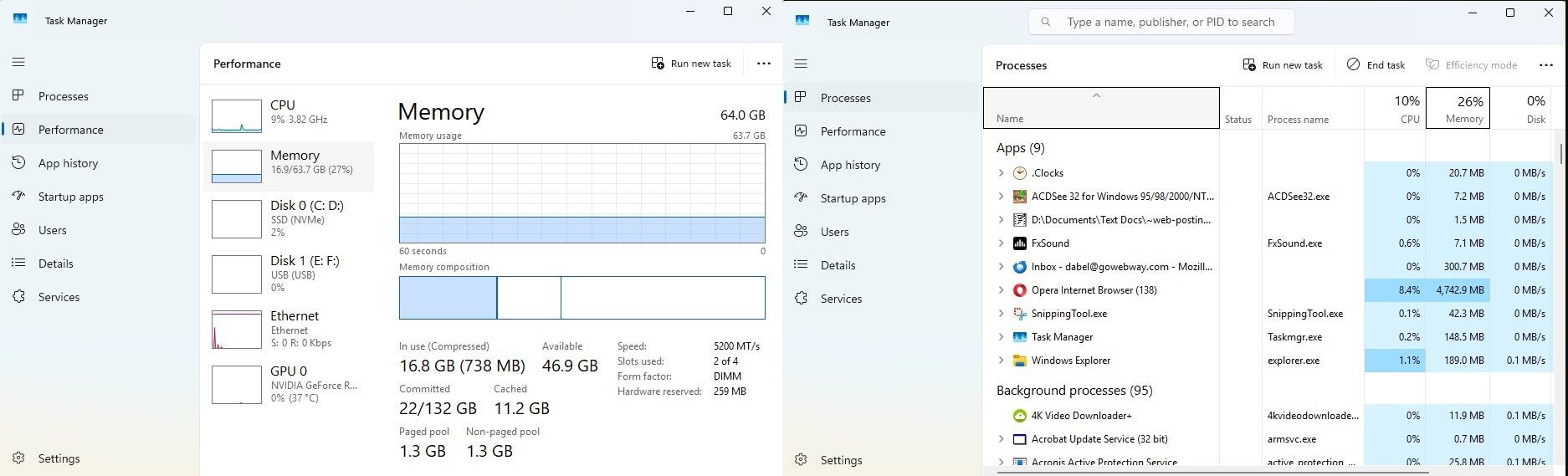Screen dimensions: 1568x476
Task: Click the Opera Internet Browser app icon
Action: pos(1019,290)
